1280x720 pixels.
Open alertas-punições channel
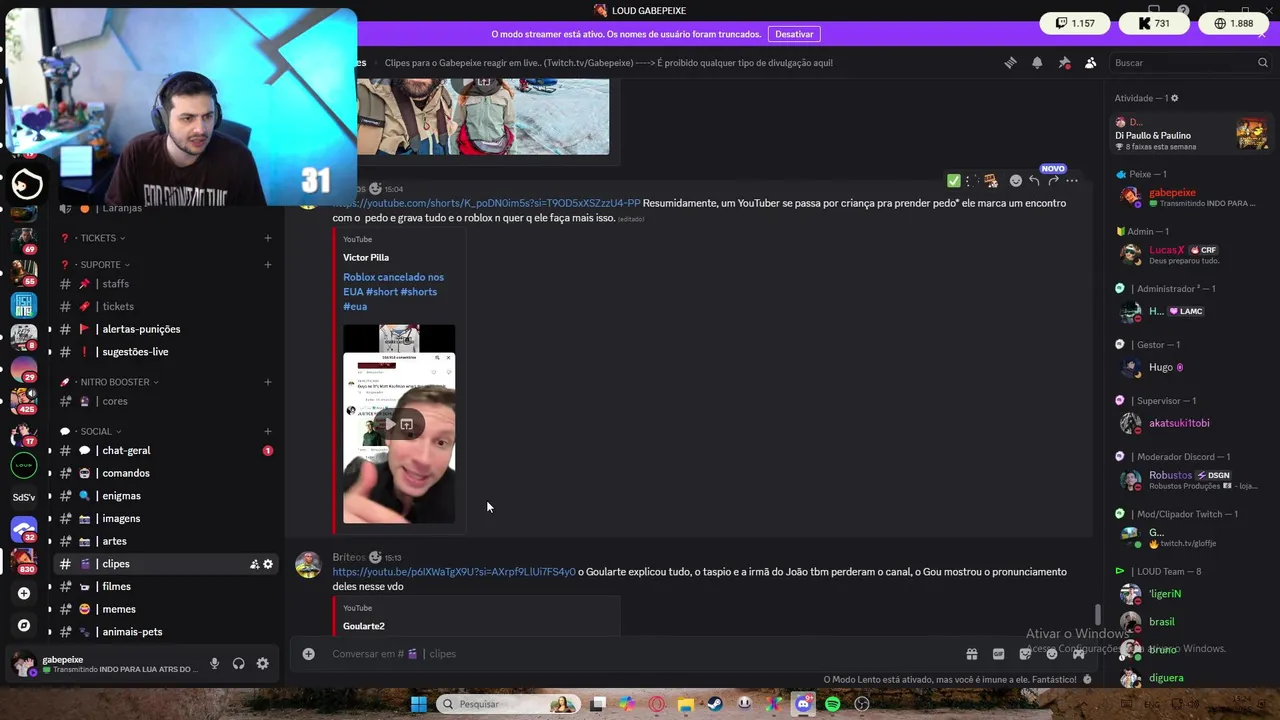(x=165, y=329)
